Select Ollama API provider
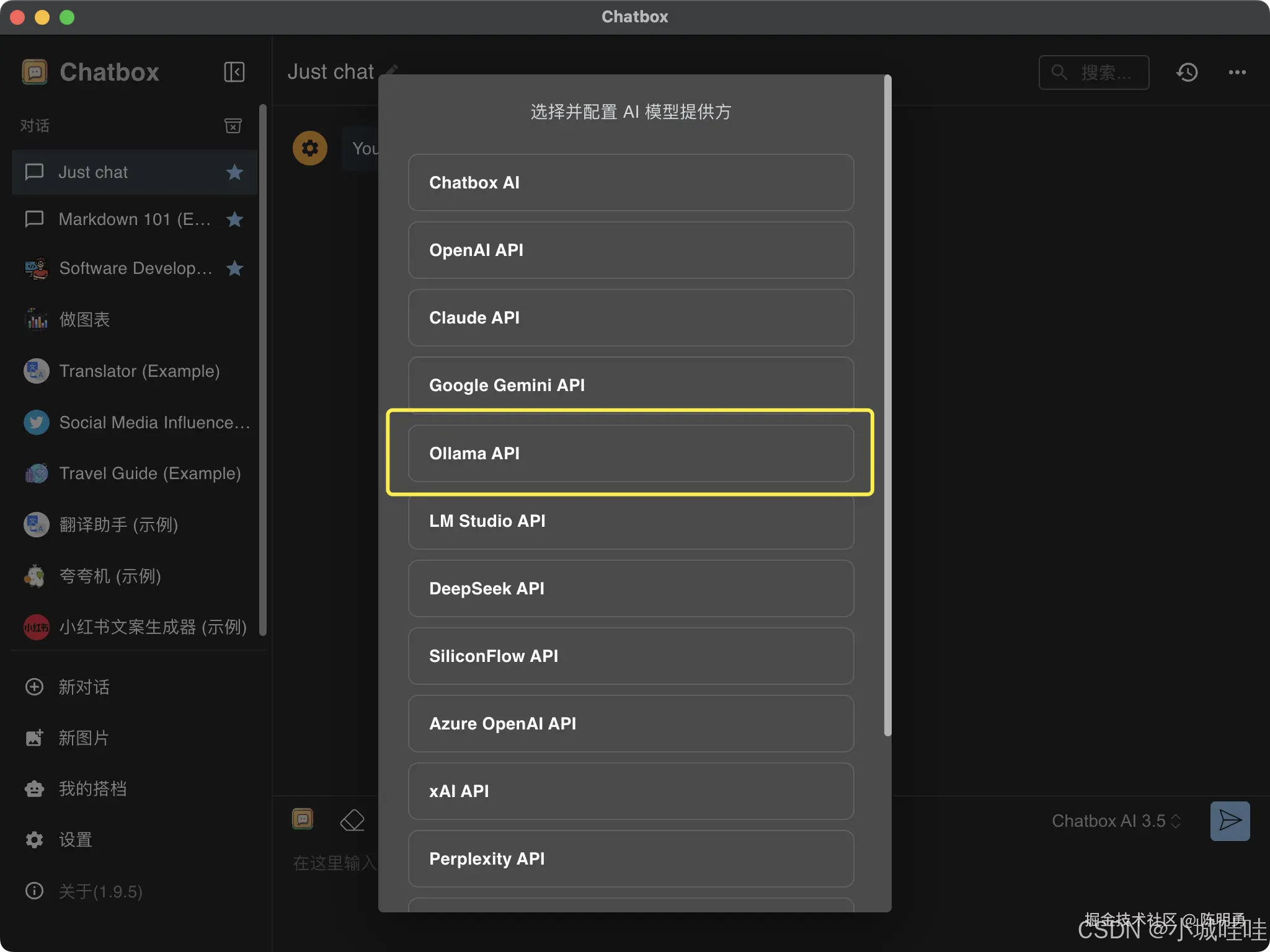The image size is (1270, 952). tap(631, 453)
